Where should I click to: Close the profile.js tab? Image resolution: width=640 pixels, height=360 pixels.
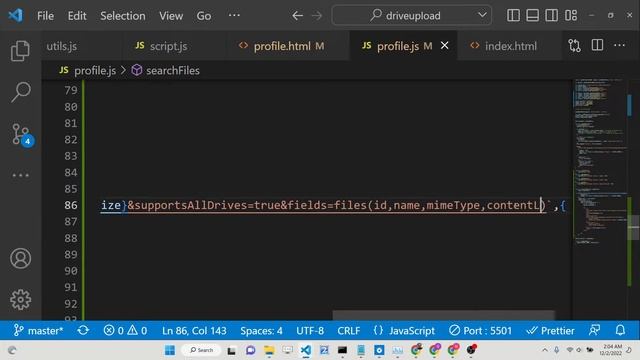point(444,46)
